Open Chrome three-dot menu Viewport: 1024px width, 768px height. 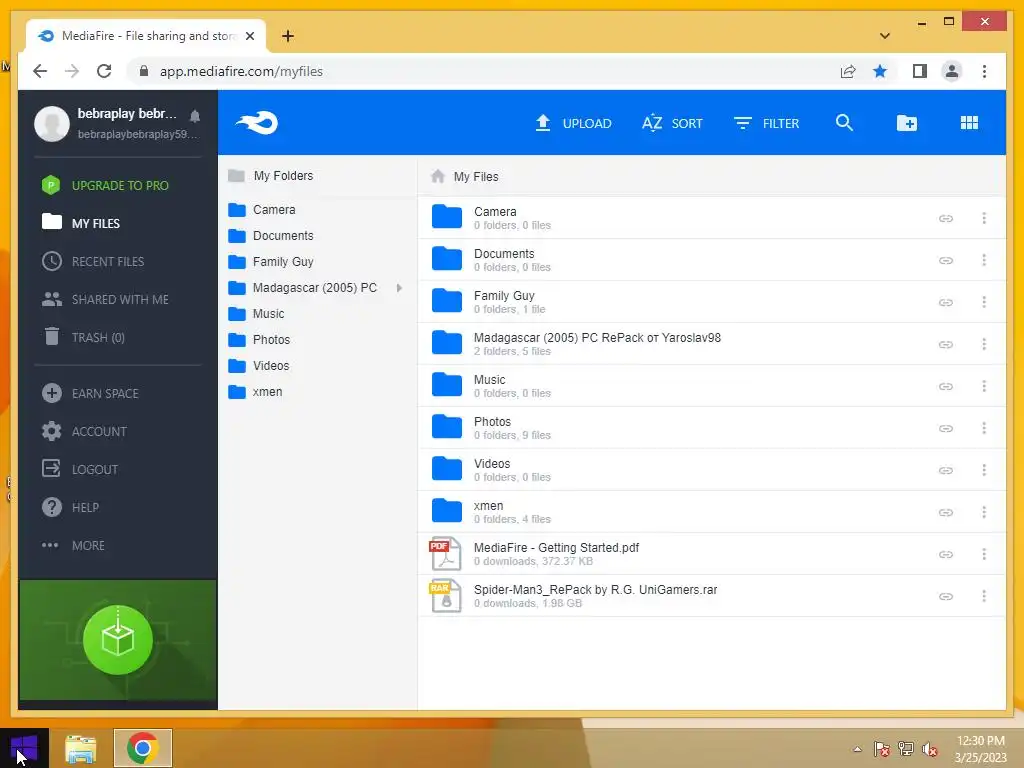[x=984, y=71]
